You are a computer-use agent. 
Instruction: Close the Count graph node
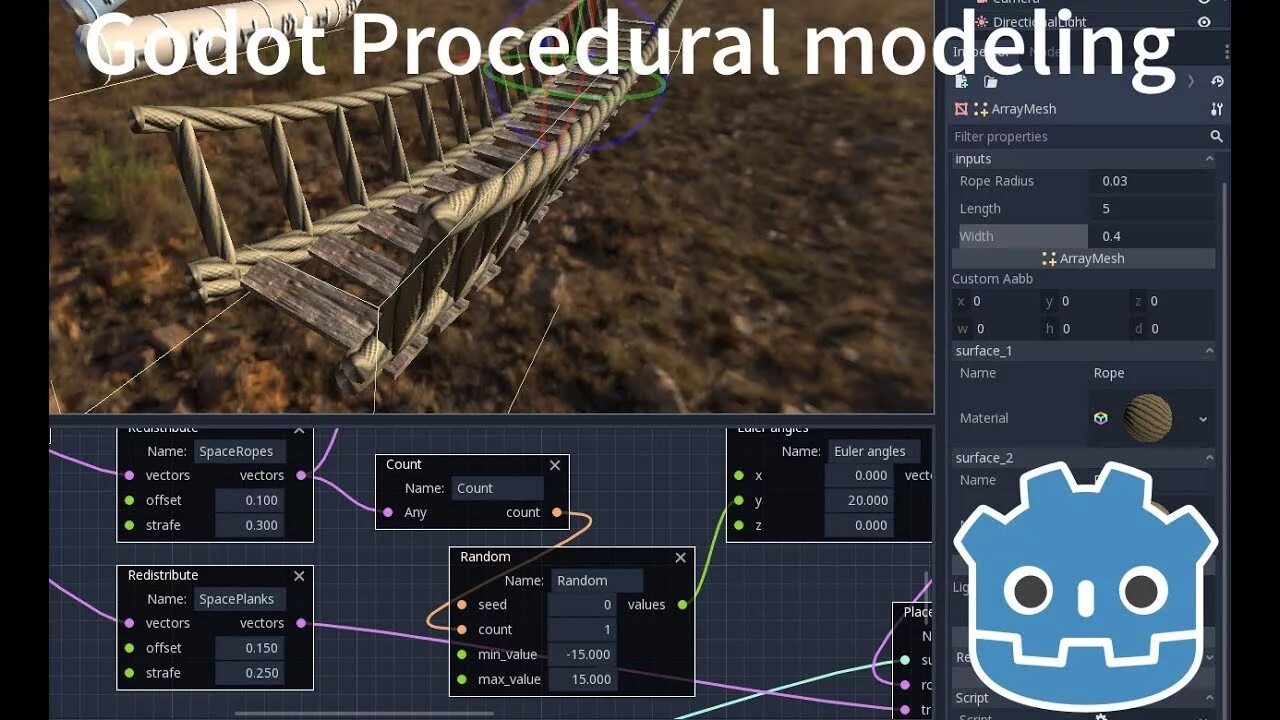coord(555,465)
